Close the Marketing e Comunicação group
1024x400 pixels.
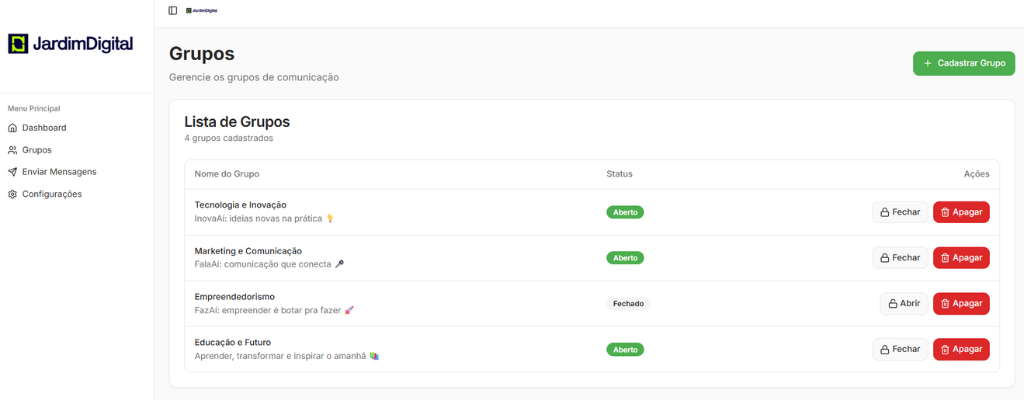tap(900, 258)
